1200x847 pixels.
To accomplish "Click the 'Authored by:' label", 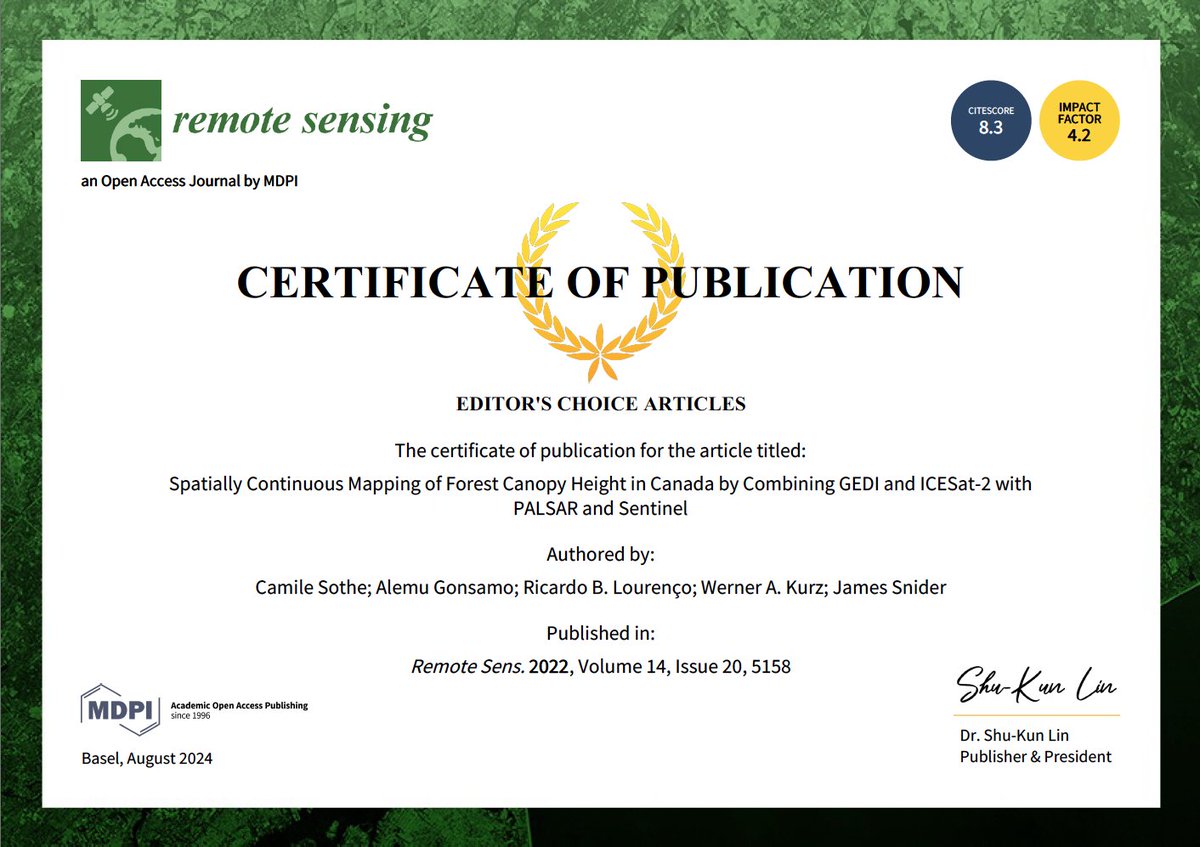I will [x=600, y=553].
